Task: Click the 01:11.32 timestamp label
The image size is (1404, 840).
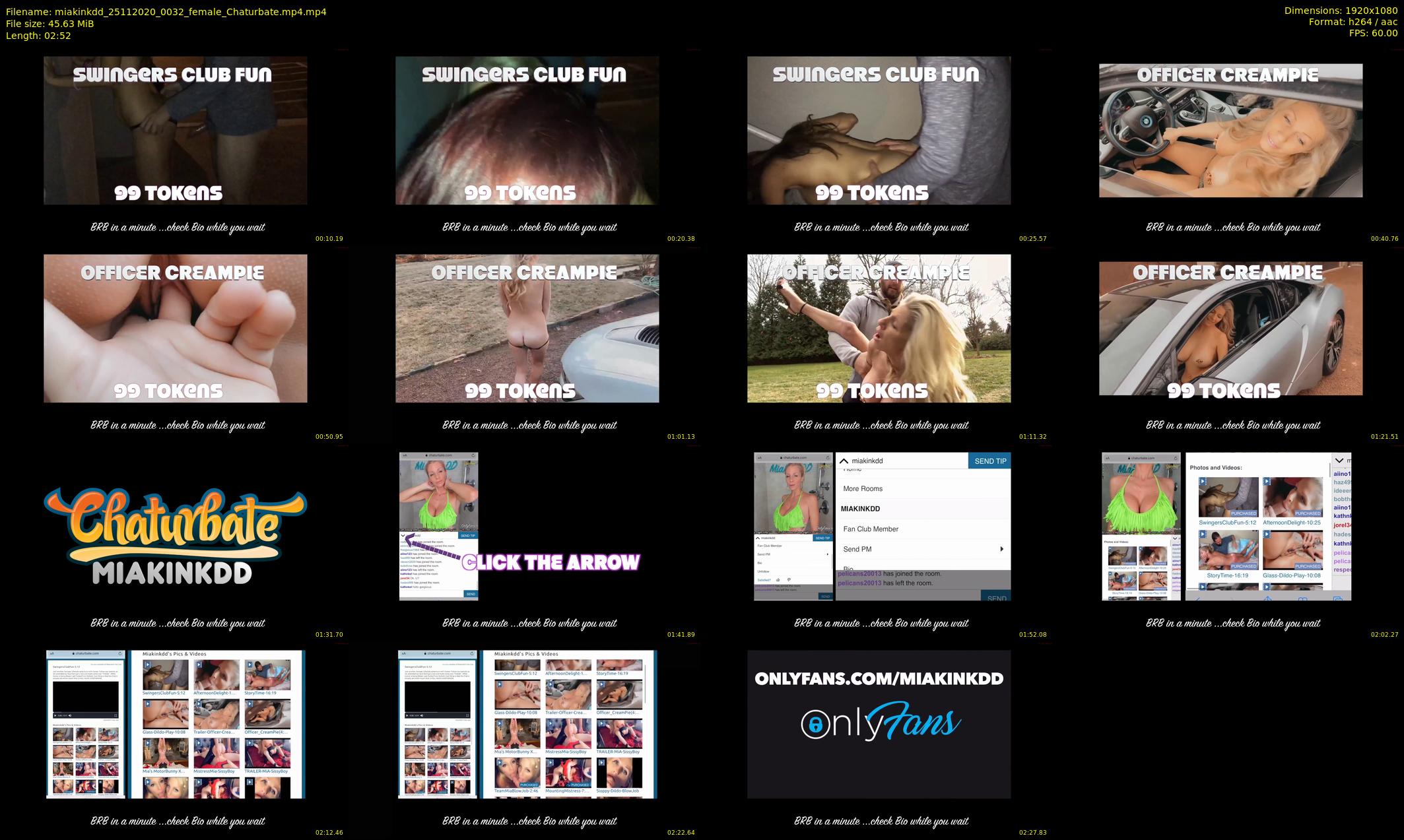Action: (x=1033, y=437)
